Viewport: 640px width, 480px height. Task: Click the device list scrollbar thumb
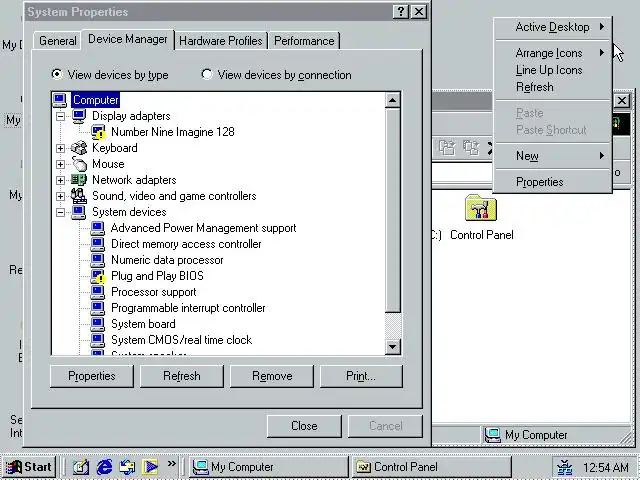[x=393, y=210]
